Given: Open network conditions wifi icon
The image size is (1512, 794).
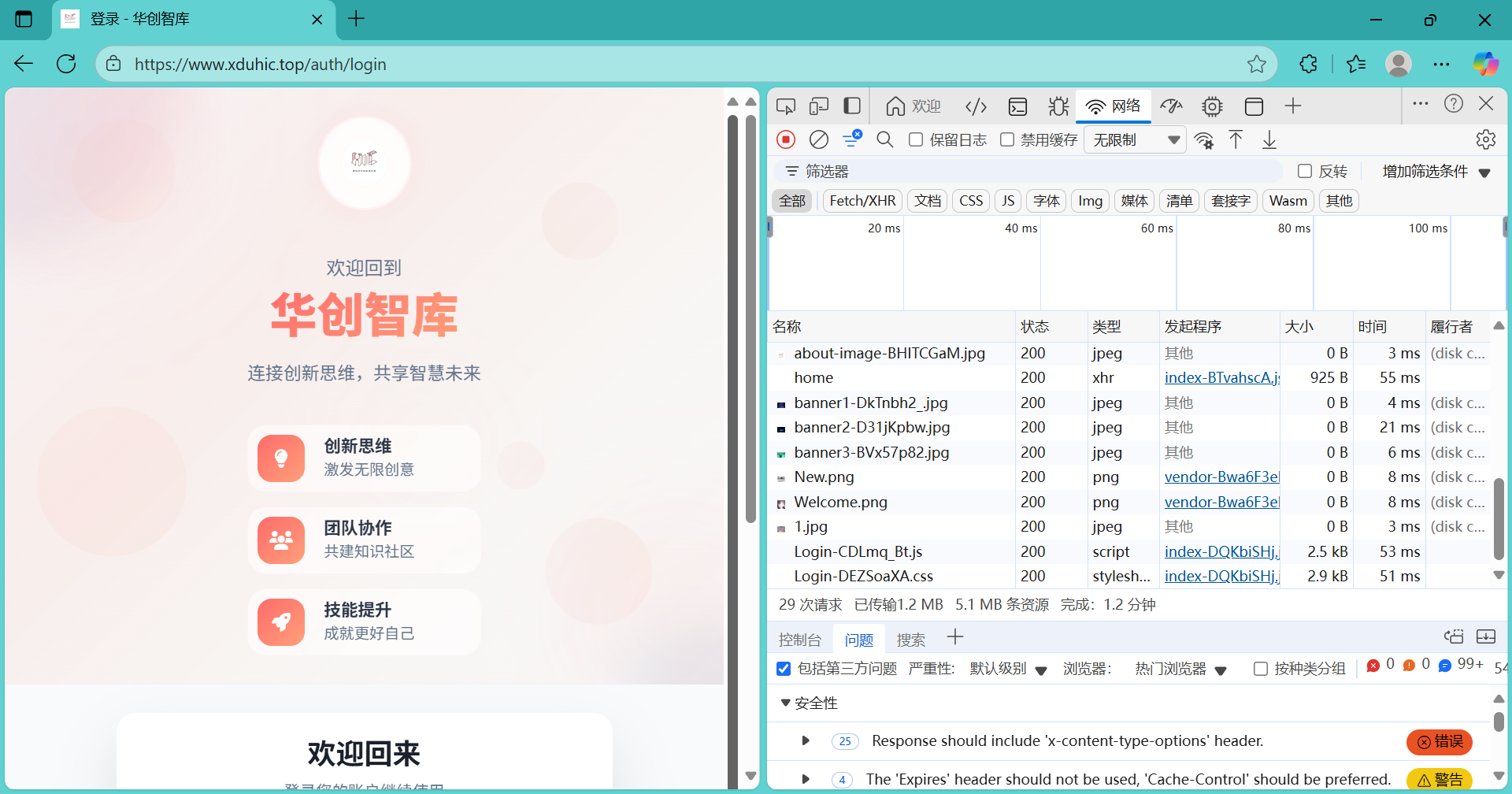Looking at the screenshot, I should (x=1203, y=140).
